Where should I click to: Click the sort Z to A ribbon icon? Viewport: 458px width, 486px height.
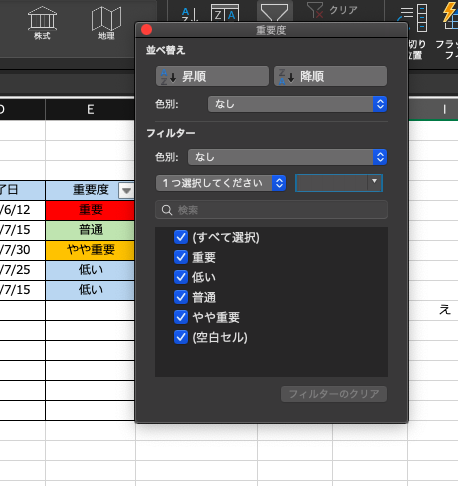pyautogui.click(x=225, y=13)
